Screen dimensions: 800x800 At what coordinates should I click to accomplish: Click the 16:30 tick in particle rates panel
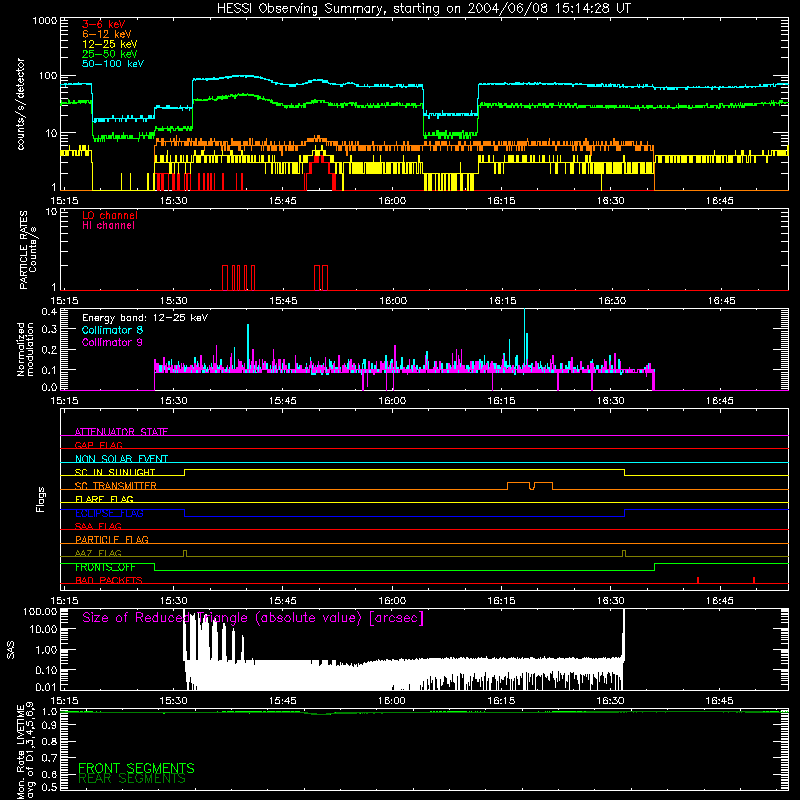[611, 301]
